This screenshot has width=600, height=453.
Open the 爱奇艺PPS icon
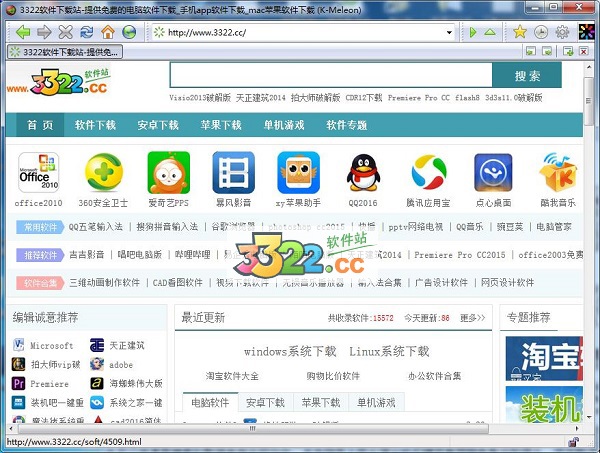click(168, 173)
